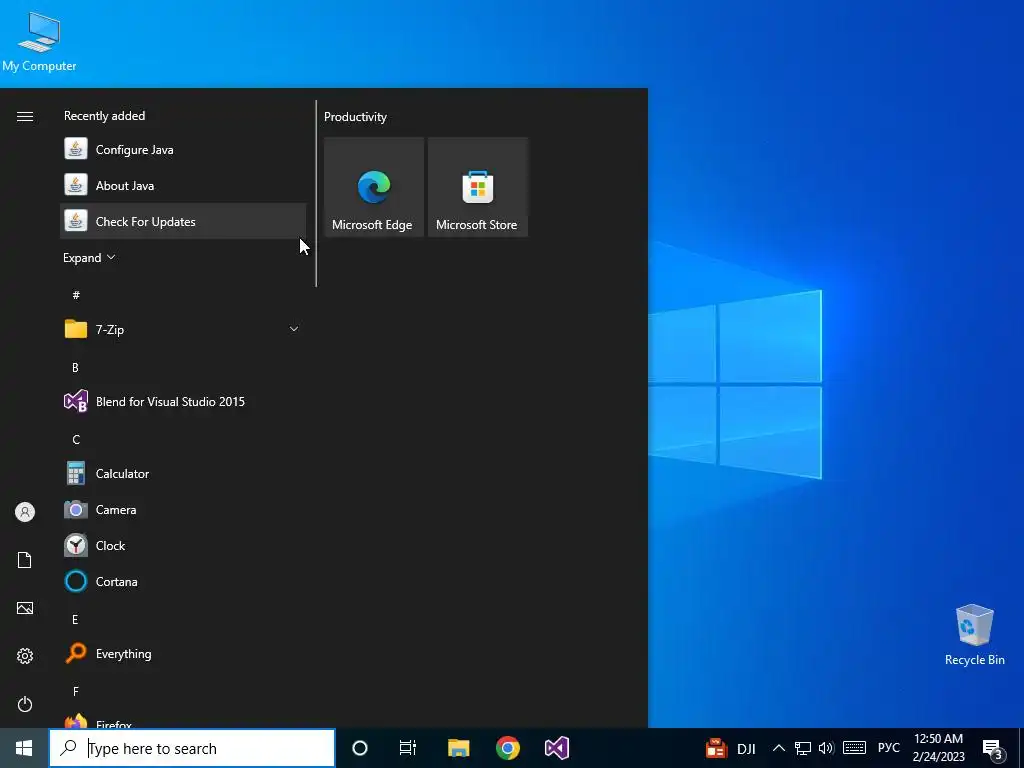Jump to letter C header

(x=76, y=440)
